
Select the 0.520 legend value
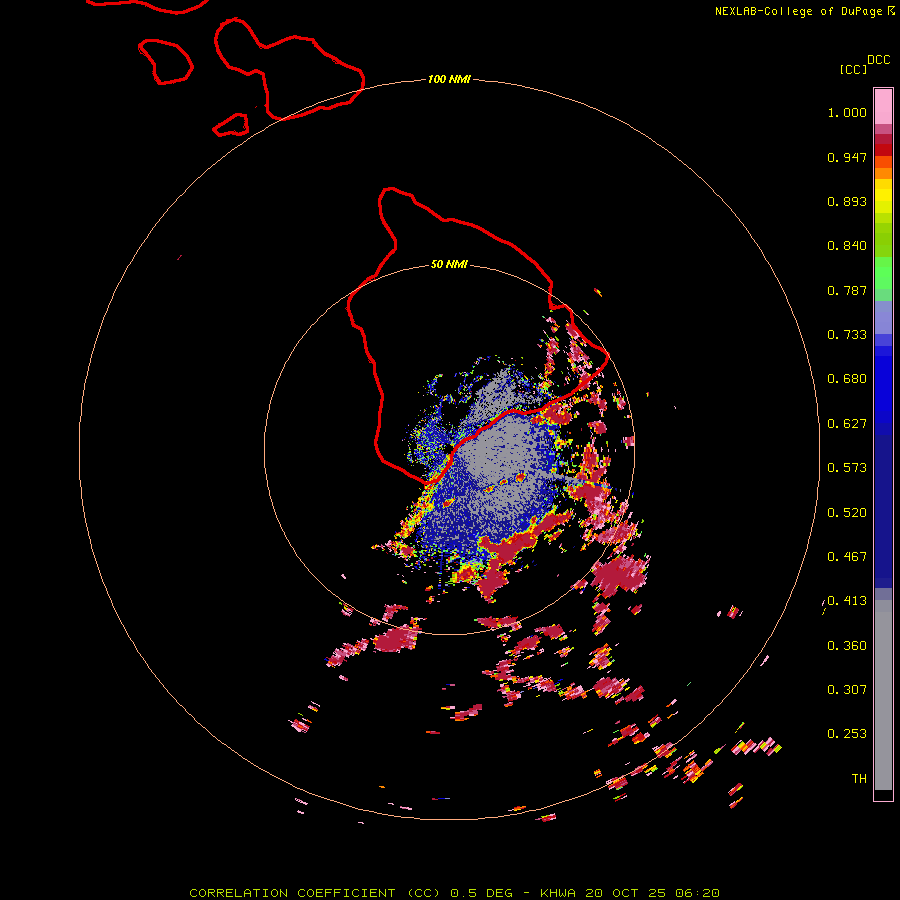[x=847, y=513]
